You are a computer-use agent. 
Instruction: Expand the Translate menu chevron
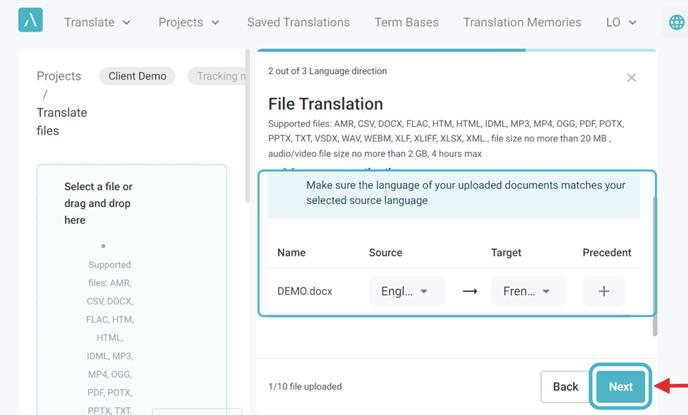click(x=126, y=22)
